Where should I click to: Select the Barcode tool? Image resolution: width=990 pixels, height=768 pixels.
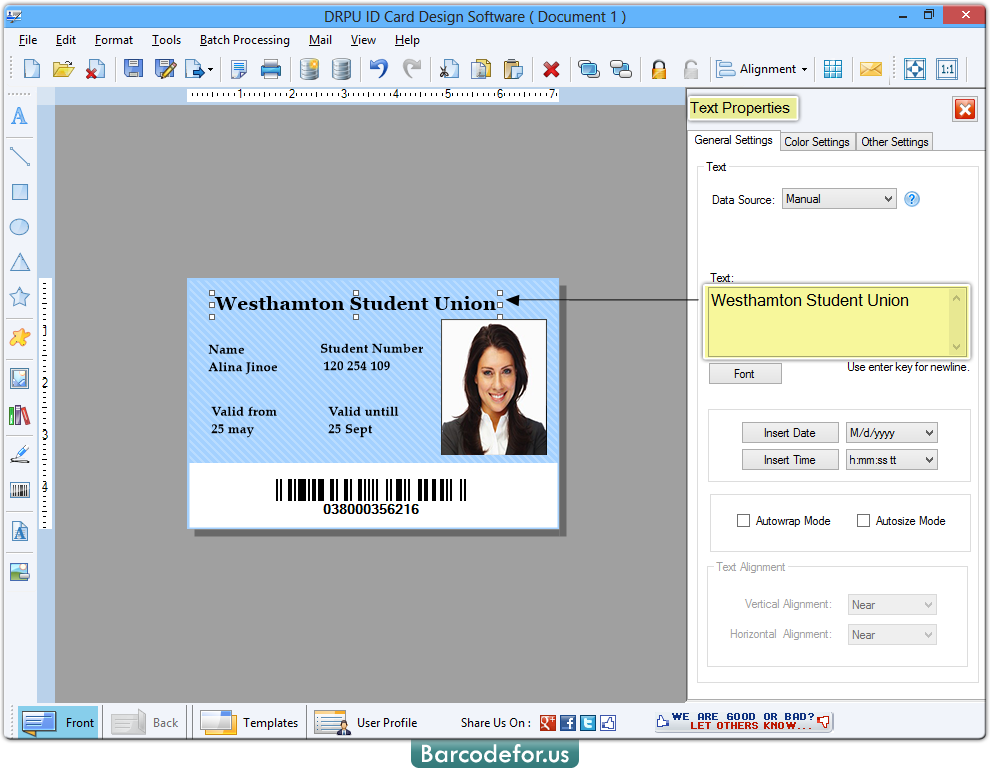(x=18, y=490)
